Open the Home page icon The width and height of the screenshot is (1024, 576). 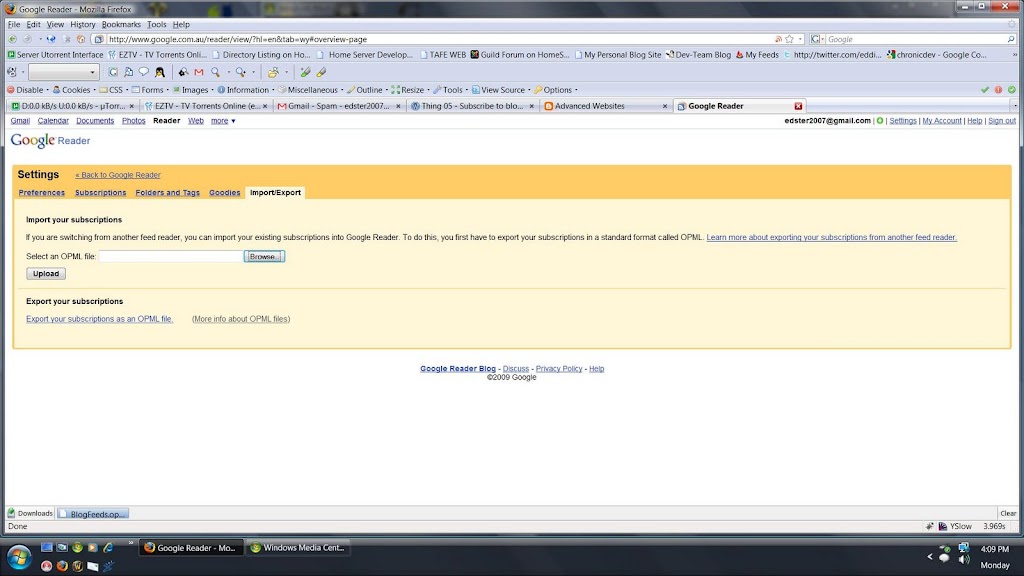pyautogui.click(x=81, y=39)
